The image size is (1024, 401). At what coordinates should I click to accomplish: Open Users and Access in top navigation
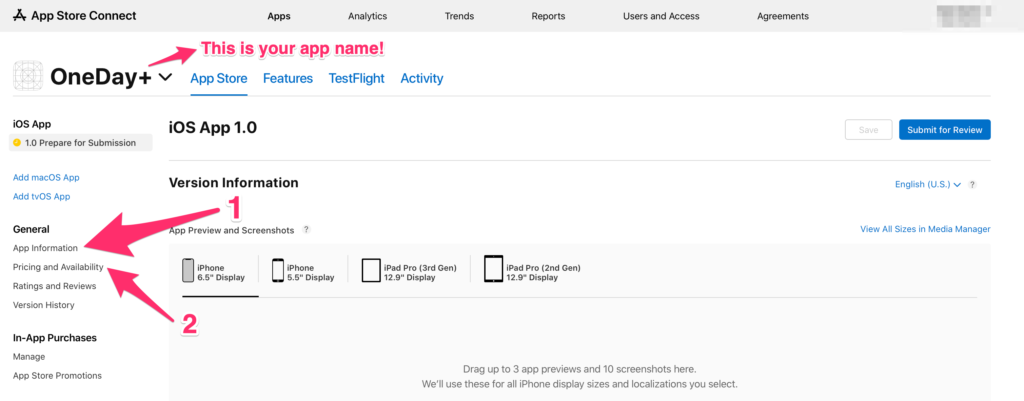point(661,16)
